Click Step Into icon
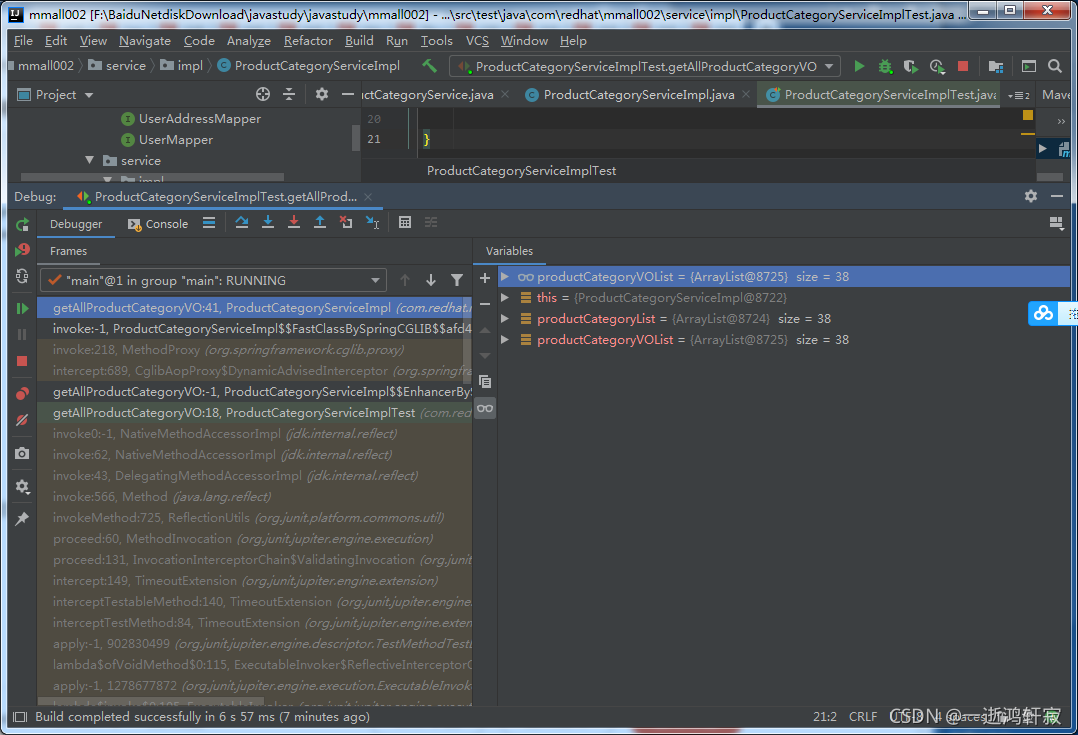Screen dimensions: 1078x735 coord(268,222)
